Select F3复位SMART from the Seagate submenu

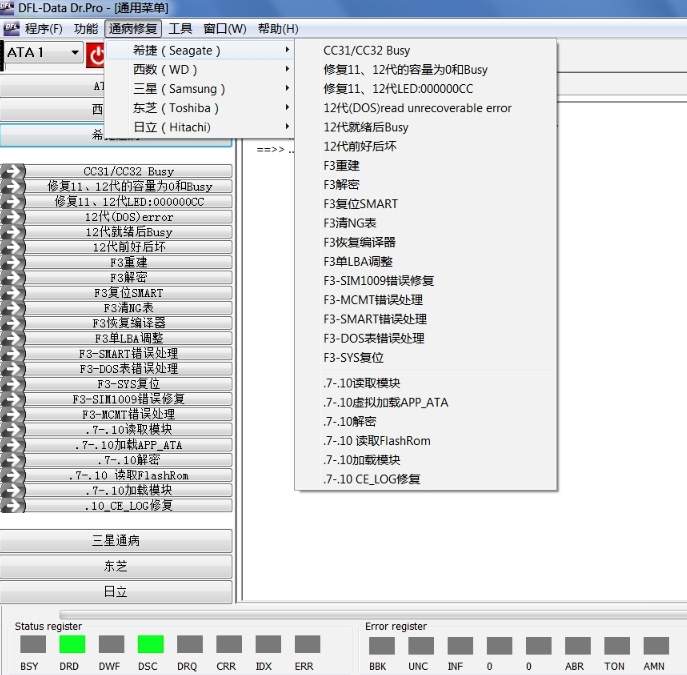(360, 204)
